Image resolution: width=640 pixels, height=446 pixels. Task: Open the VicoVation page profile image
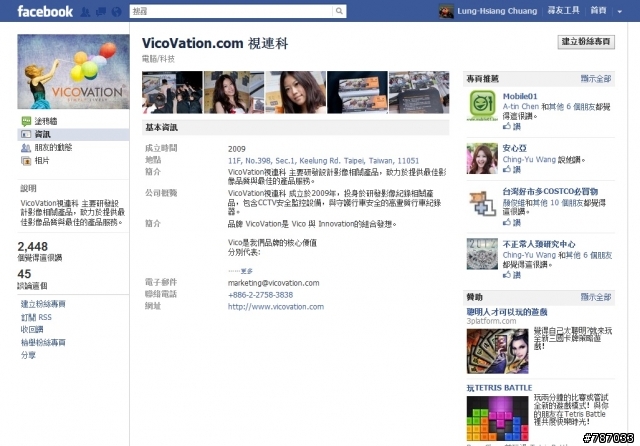[73, 71]
